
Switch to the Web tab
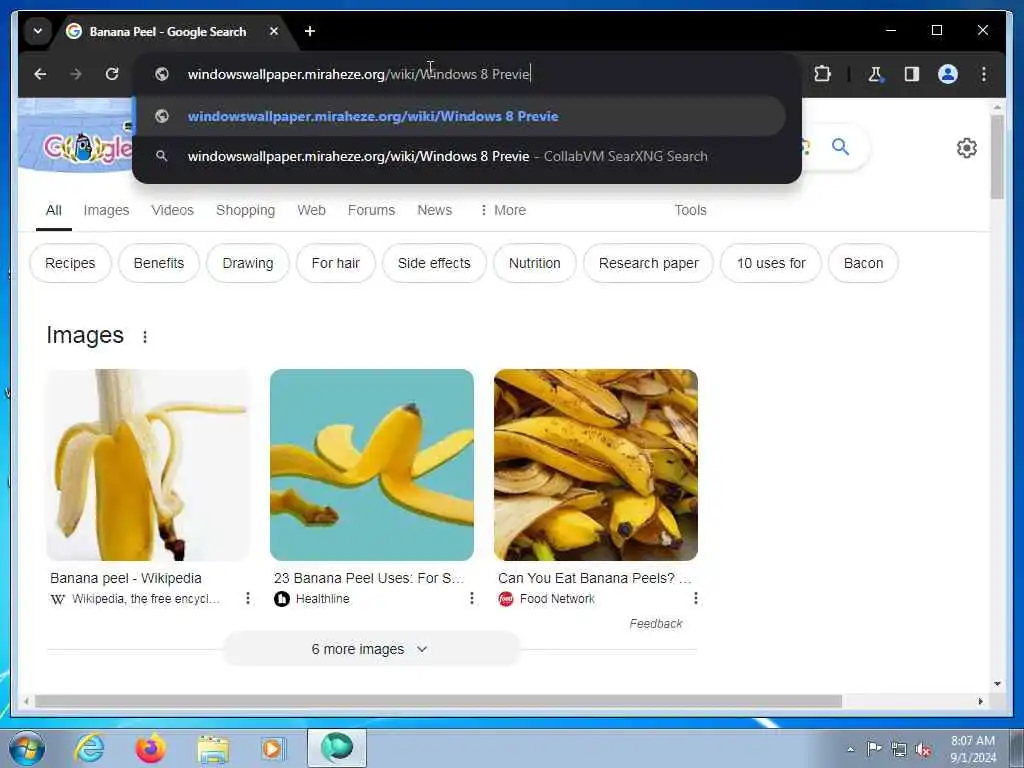312,210
